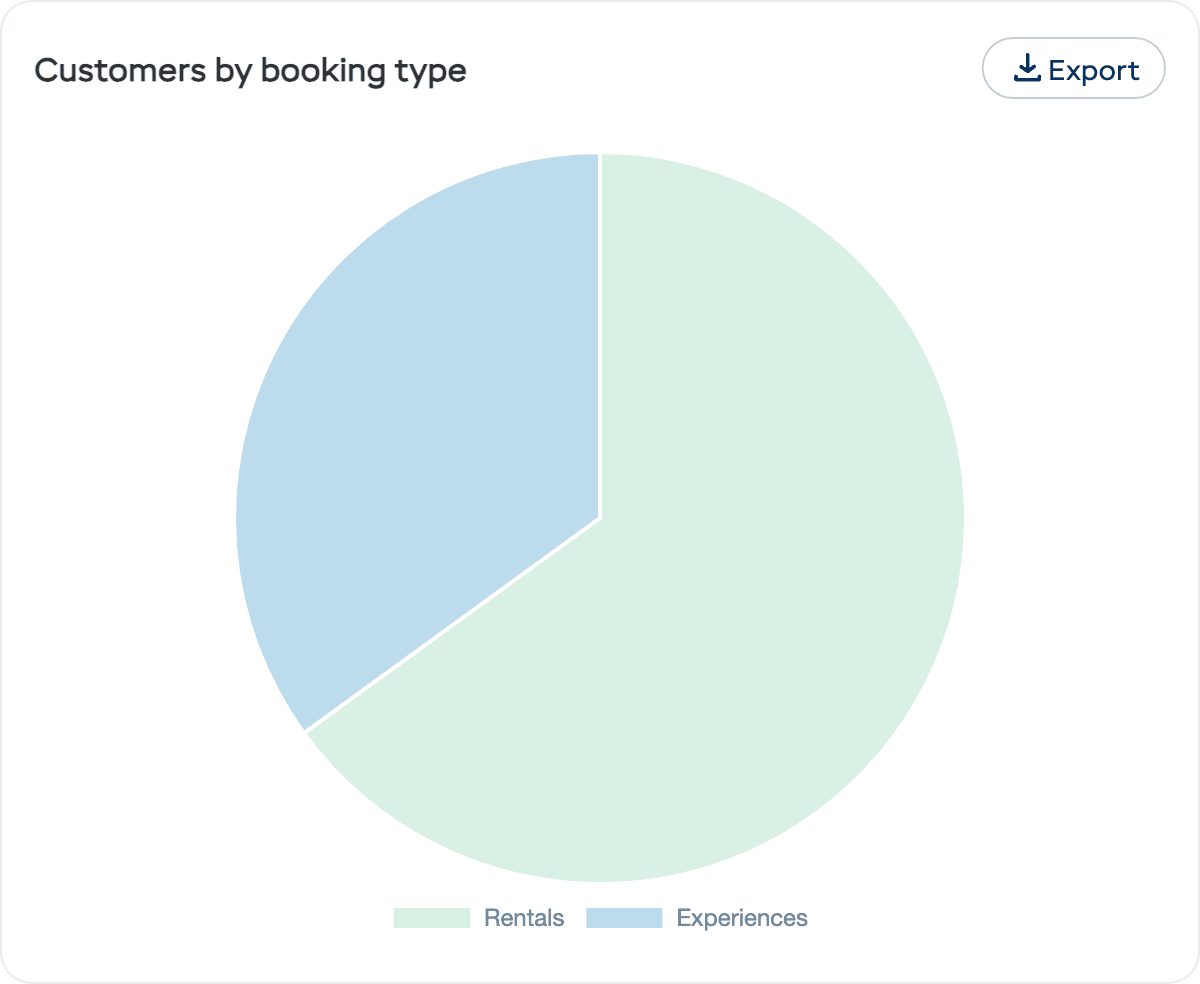This screenshot has height=984, width=1200.
Task: Click the Rentals legend label text
Action: point(524,917)
